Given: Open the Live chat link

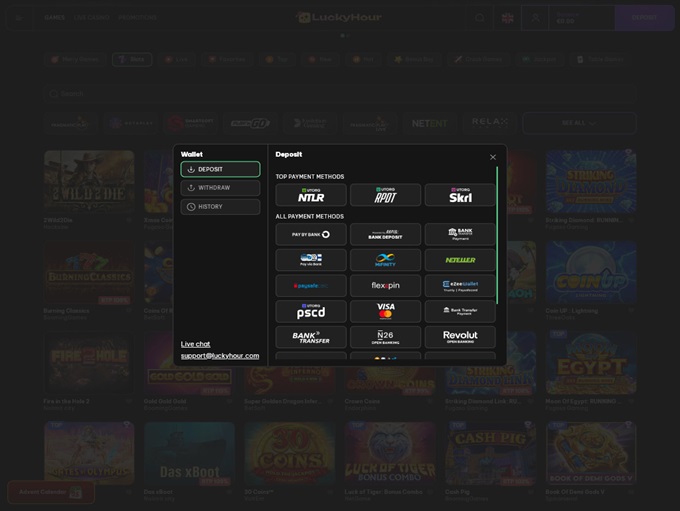Looking at the screenshot, I should (195, 344).
